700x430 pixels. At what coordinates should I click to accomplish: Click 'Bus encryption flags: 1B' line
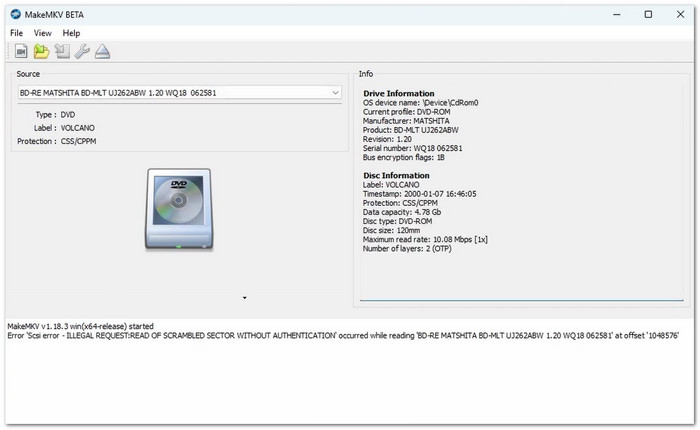[x=404, y=157]
